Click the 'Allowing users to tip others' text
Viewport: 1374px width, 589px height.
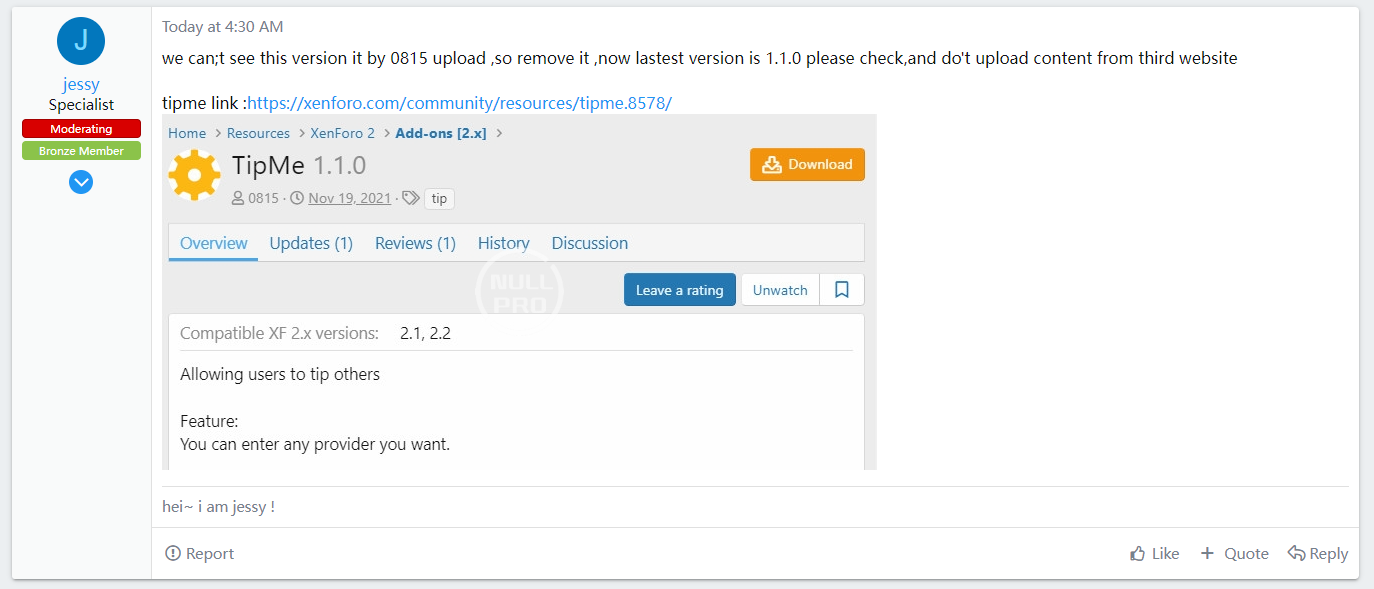point(280,374)
